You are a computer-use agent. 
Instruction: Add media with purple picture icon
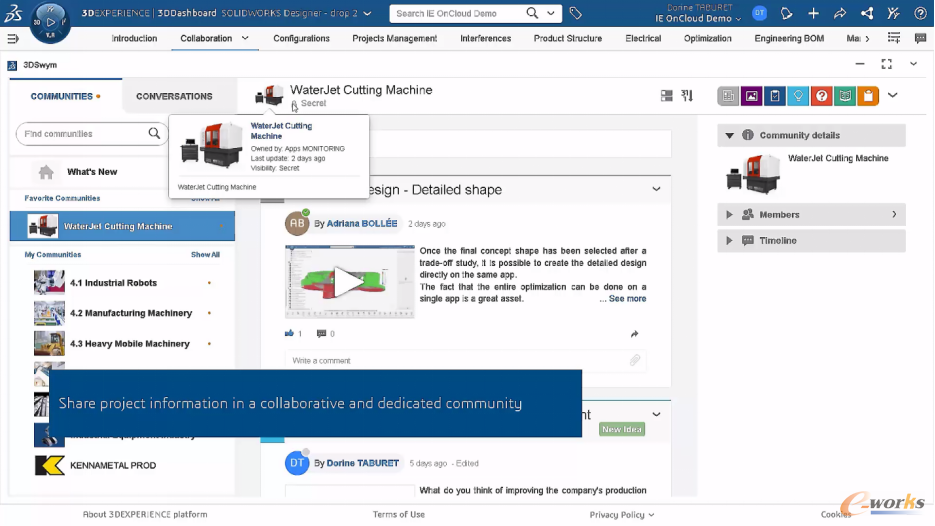click(751, 95)
